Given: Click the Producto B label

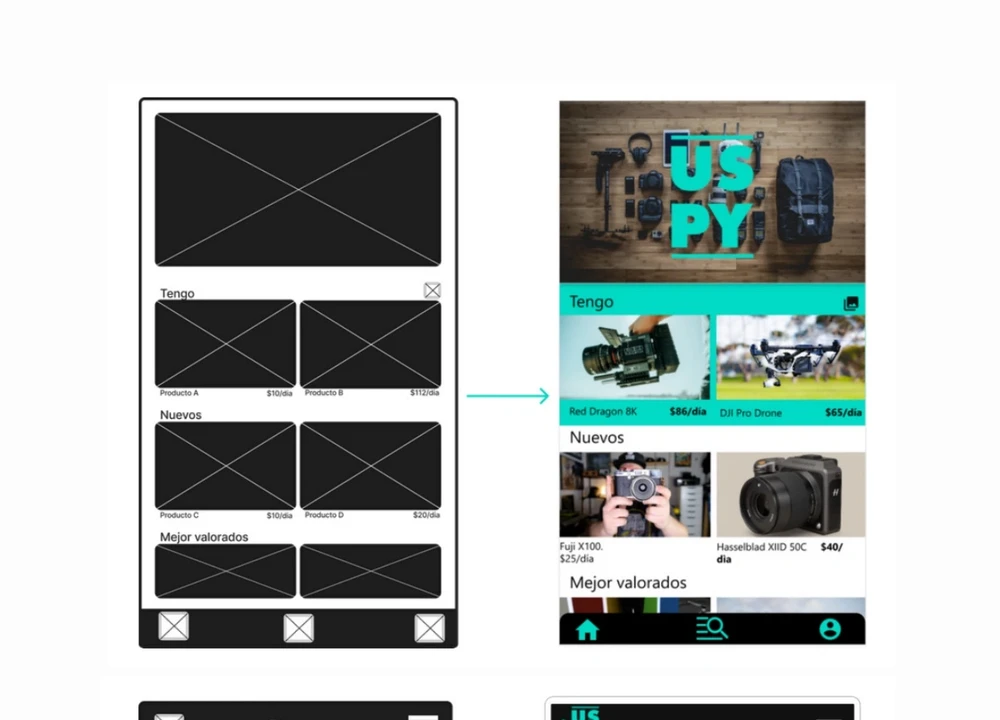Looking at the screenshot, I should coord(324,393).
